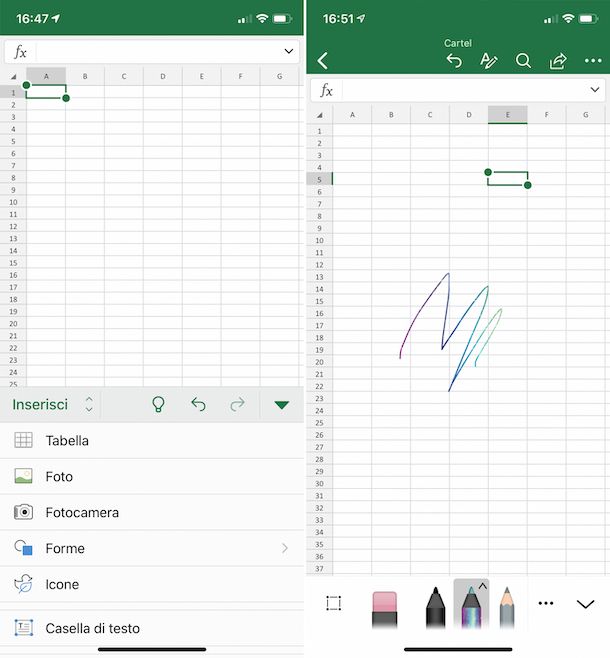
Task: Open more drawing tools dots
Action: pos(546,603)
